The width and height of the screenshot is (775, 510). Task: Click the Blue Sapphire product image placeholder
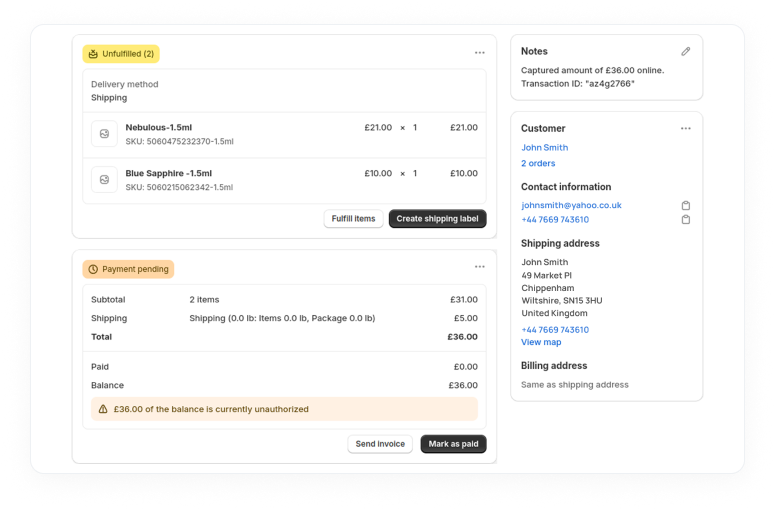pos(104,179)
